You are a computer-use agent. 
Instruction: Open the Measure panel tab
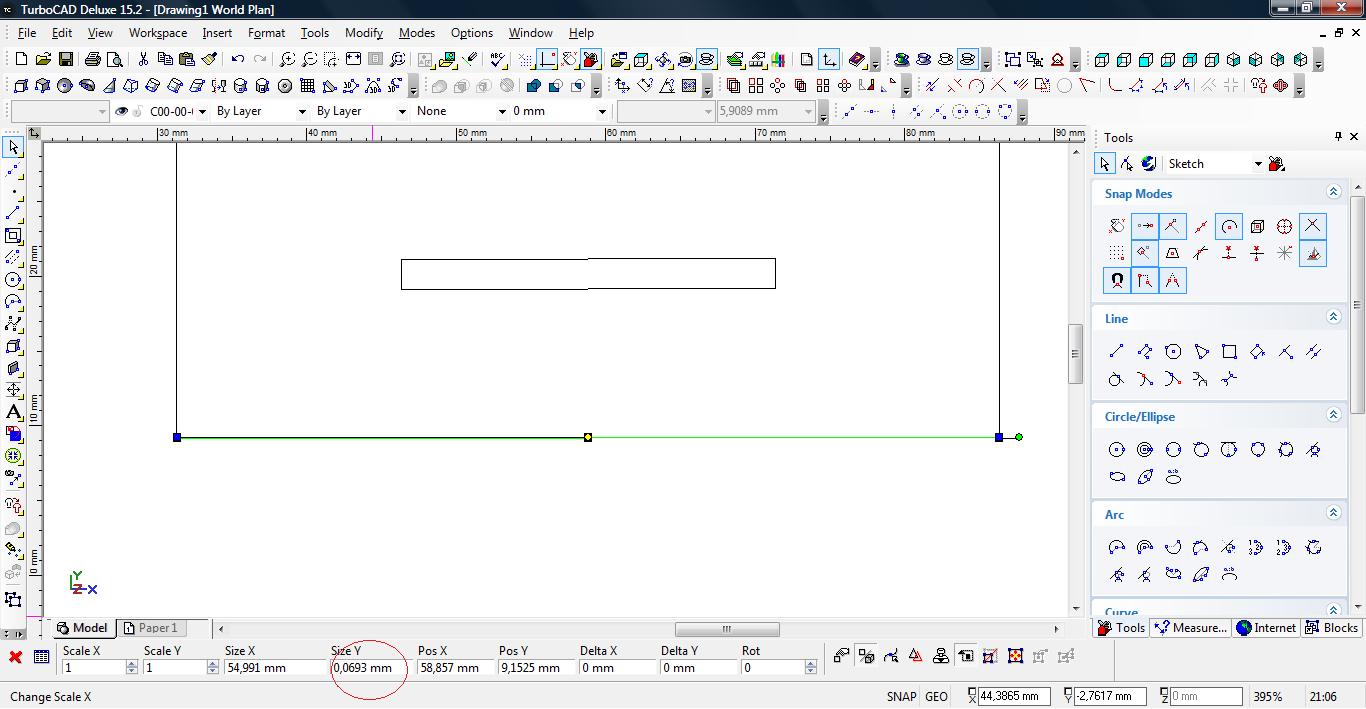tap(1190, 628)
